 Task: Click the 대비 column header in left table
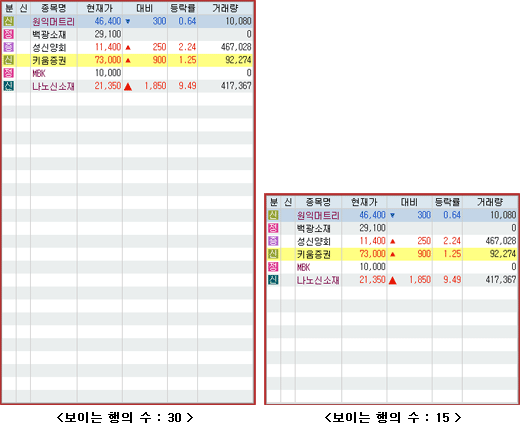click(145, 8)
